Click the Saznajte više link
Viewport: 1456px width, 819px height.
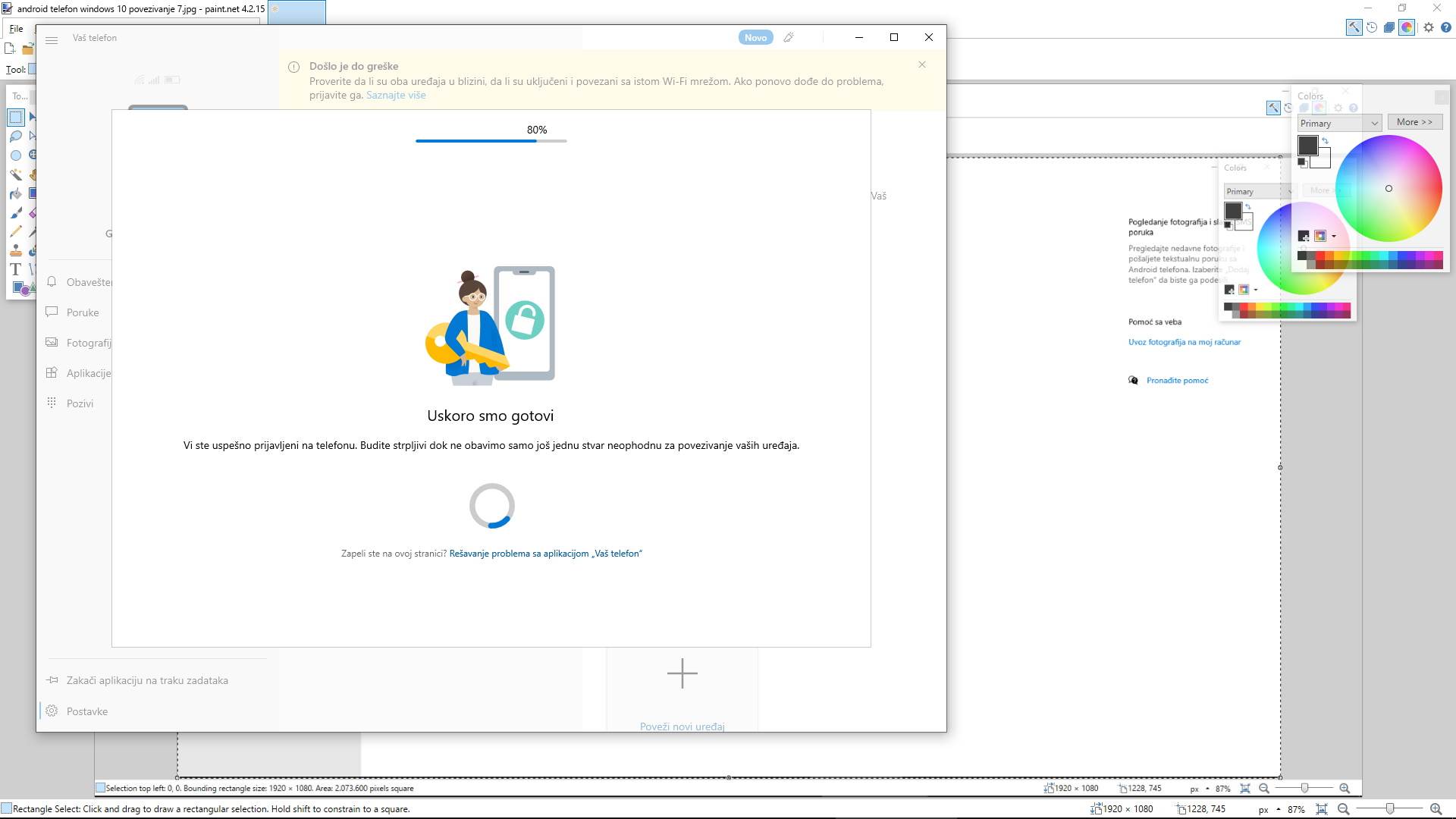coord(396,95)
